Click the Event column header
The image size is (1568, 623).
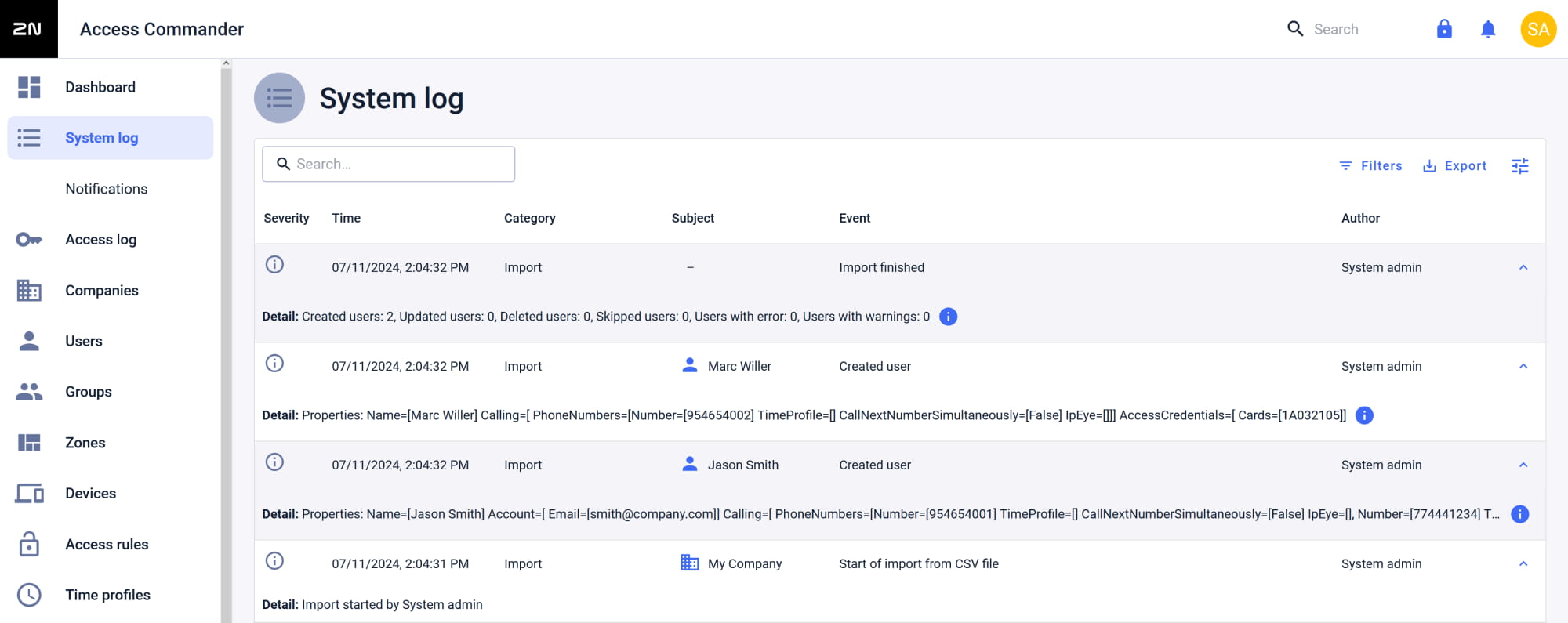tap(855, 218)
